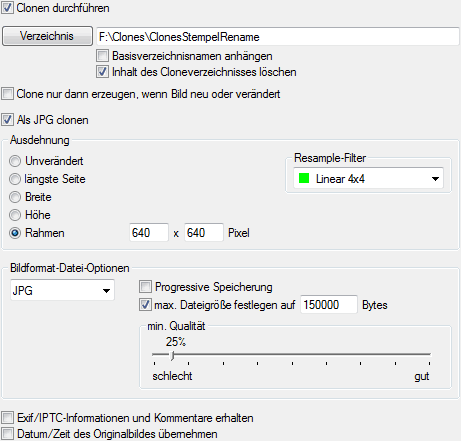Expand the JPG image format dropdown
The height and width of the screenshot is (441, 461).
coord(62,290)
